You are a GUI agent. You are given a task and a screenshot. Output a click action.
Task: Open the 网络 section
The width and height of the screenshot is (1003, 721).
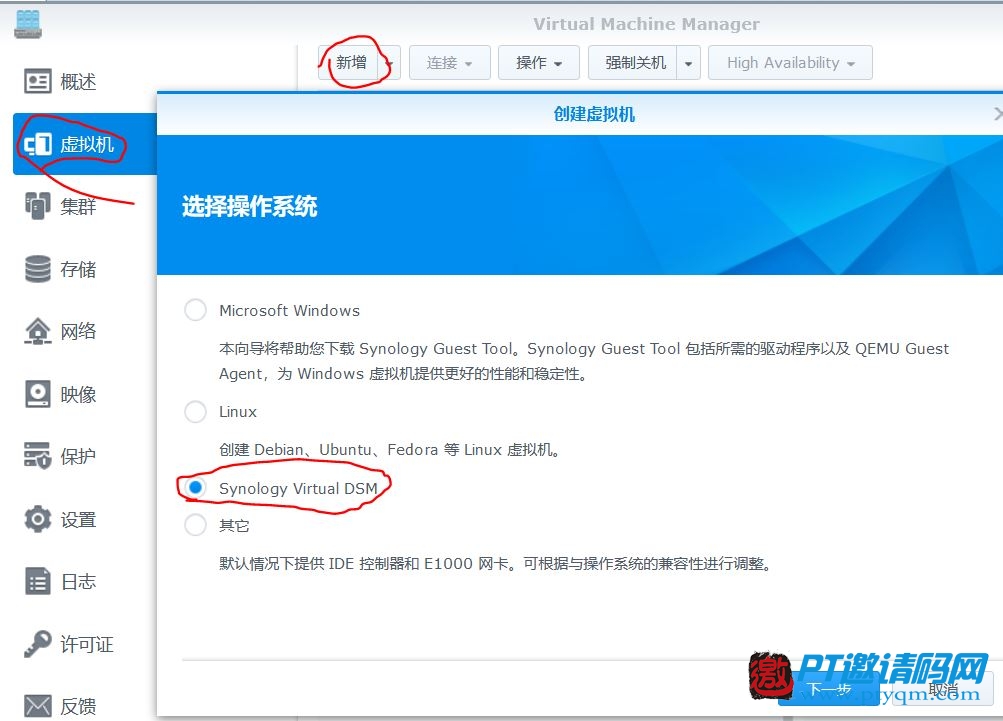tap(79, 331)
